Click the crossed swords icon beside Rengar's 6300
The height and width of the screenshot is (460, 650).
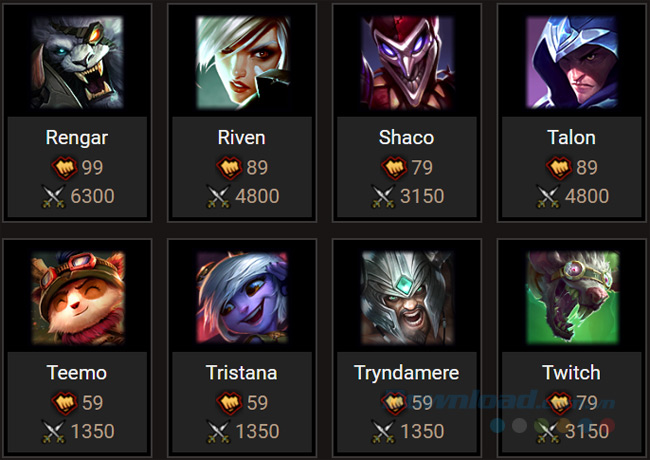pos(54,196)
